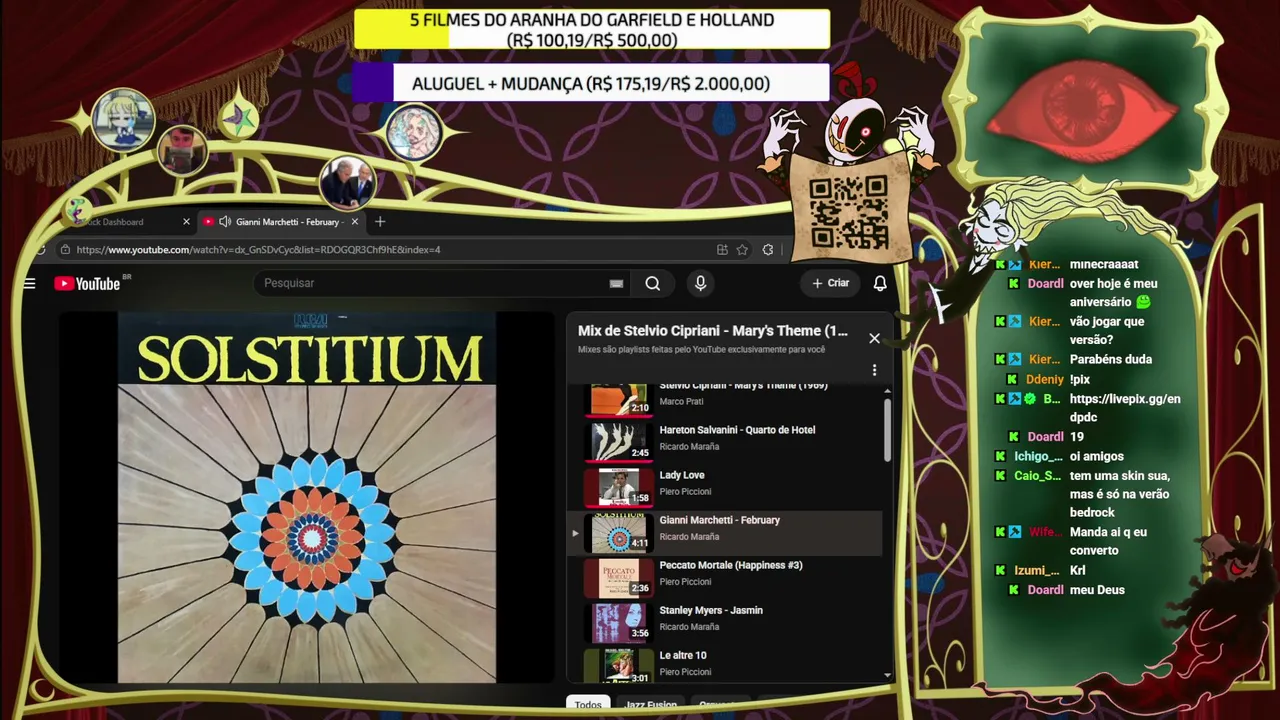1280x720 pixels.
Task: View site info icon beside the URL
Action: point(65,250)
